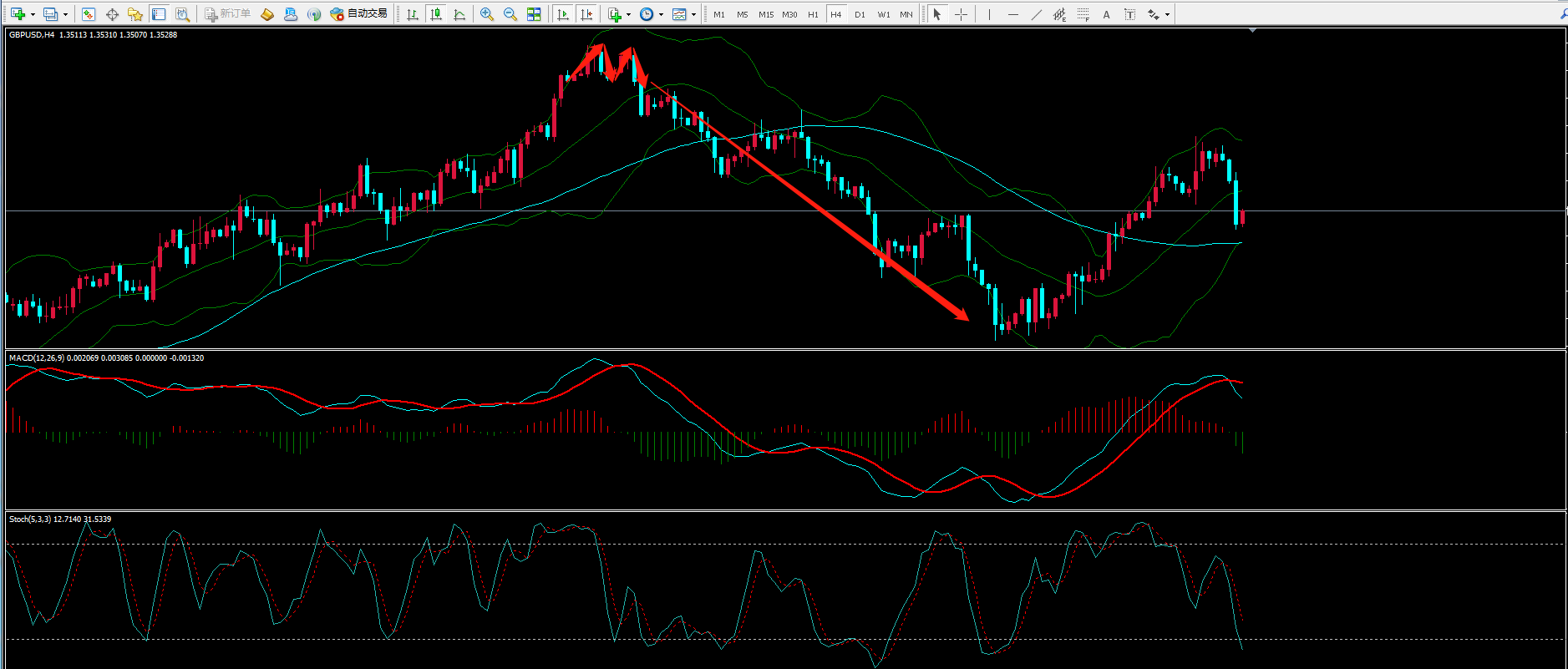Toggle the 自动交易 auto trading button
Image resolution: width=1568 pixels, height=669 pixels.
coord(359,14)
